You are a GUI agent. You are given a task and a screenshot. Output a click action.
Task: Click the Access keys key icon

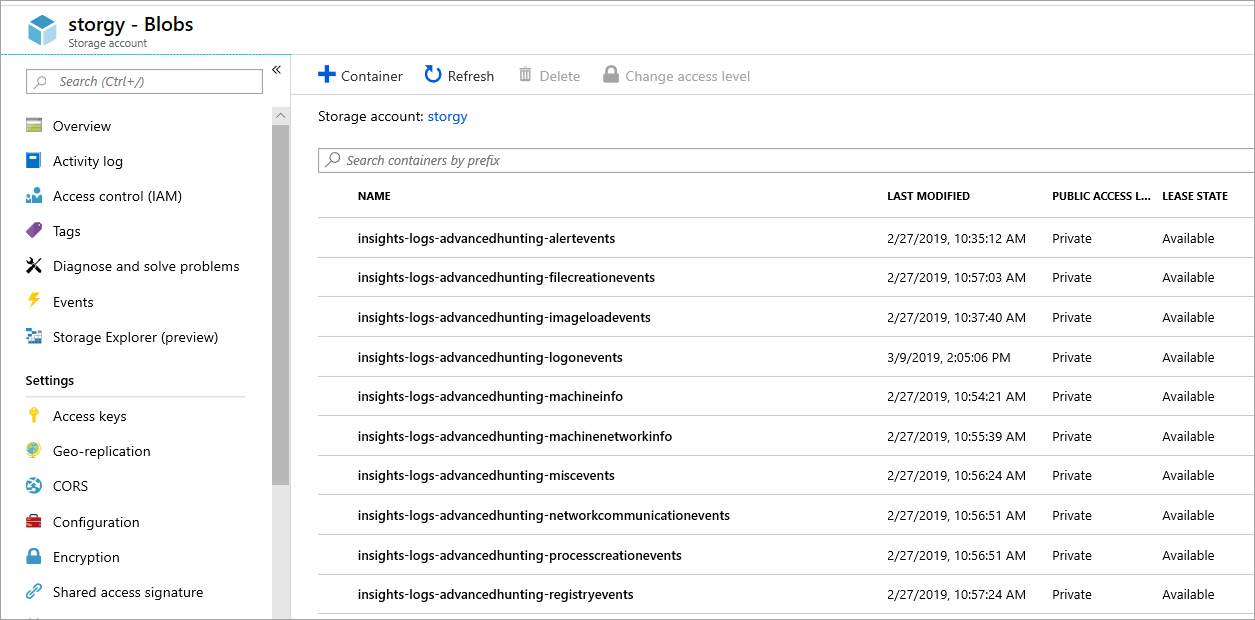click(34, 416)
